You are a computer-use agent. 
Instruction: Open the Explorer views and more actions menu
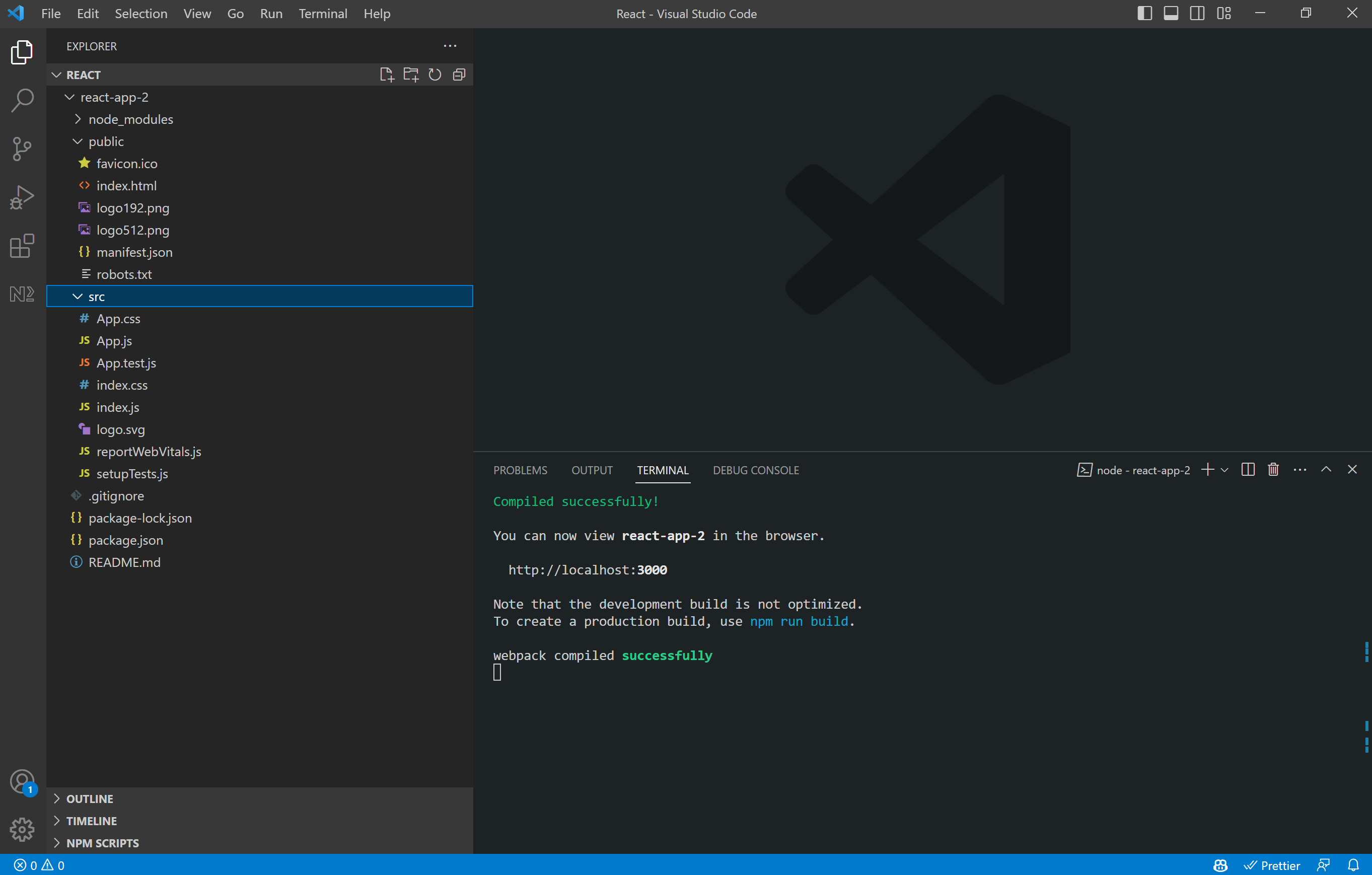(450, 46)
